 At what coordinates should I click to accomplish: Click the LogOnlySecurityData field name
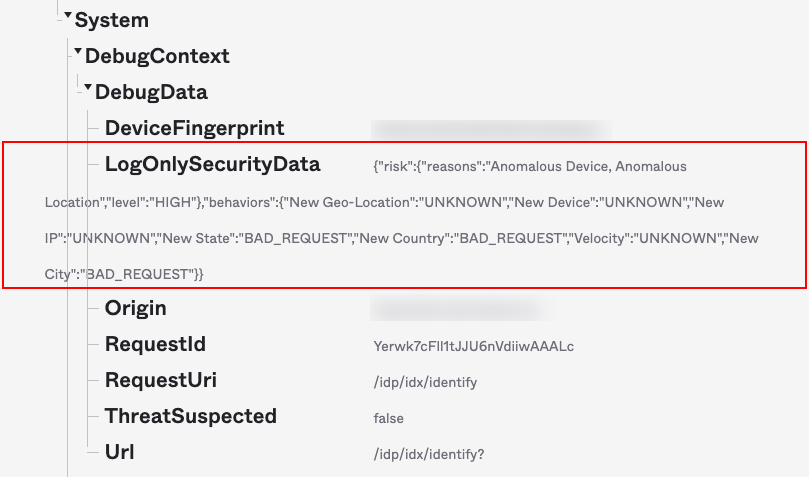[212, 164]
